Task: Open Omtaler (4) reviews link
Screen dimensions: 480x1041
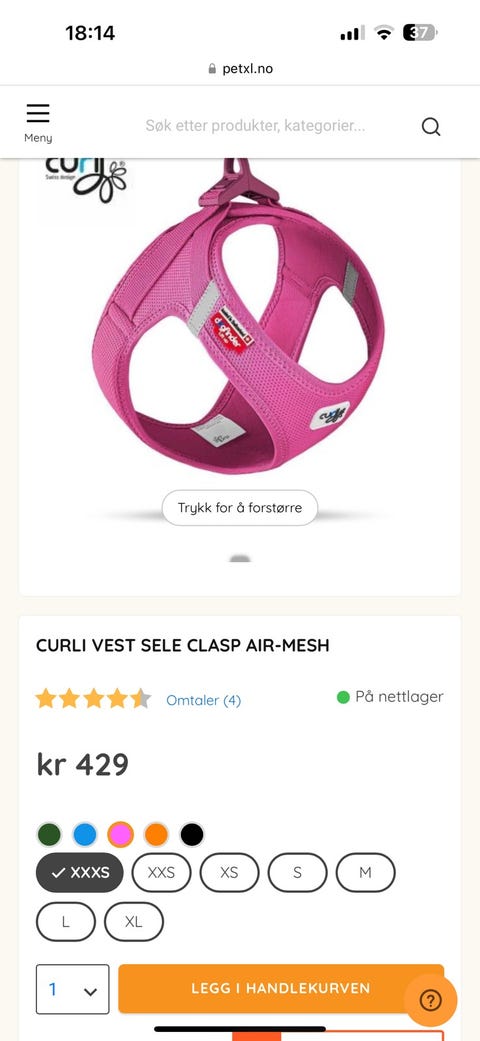Action: tap(203, 700)
